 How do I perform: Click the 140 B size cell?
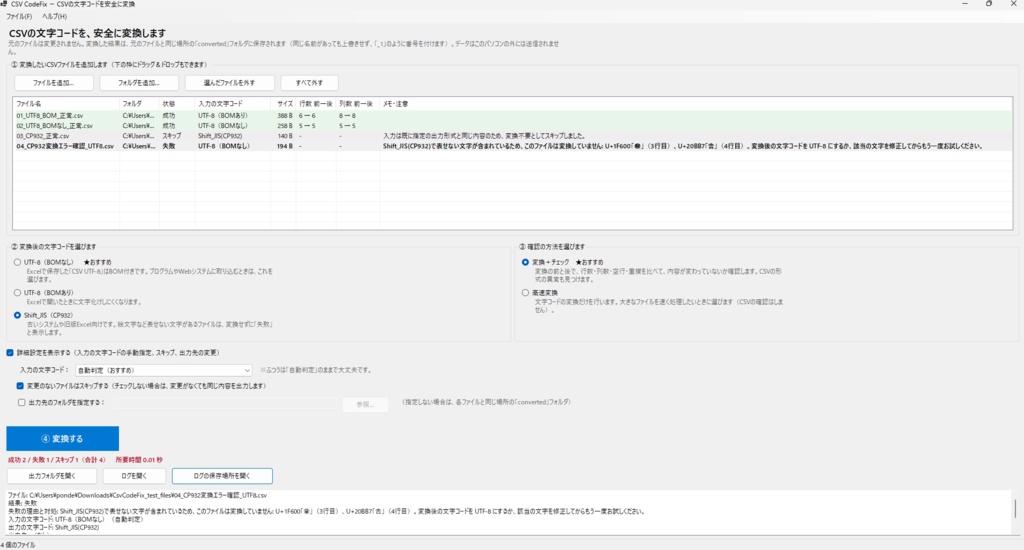285,136
